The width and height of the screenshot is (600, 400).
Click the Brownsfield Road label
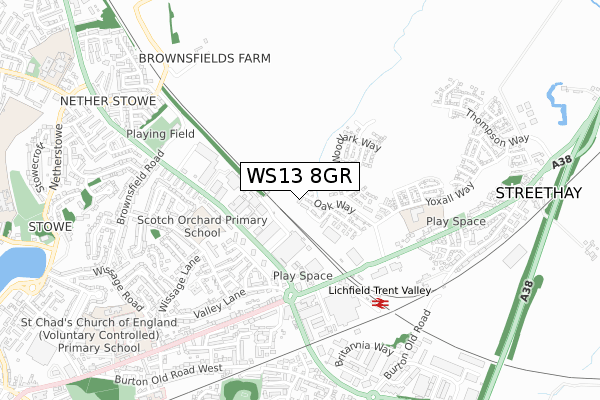click(x=140, y=187)
